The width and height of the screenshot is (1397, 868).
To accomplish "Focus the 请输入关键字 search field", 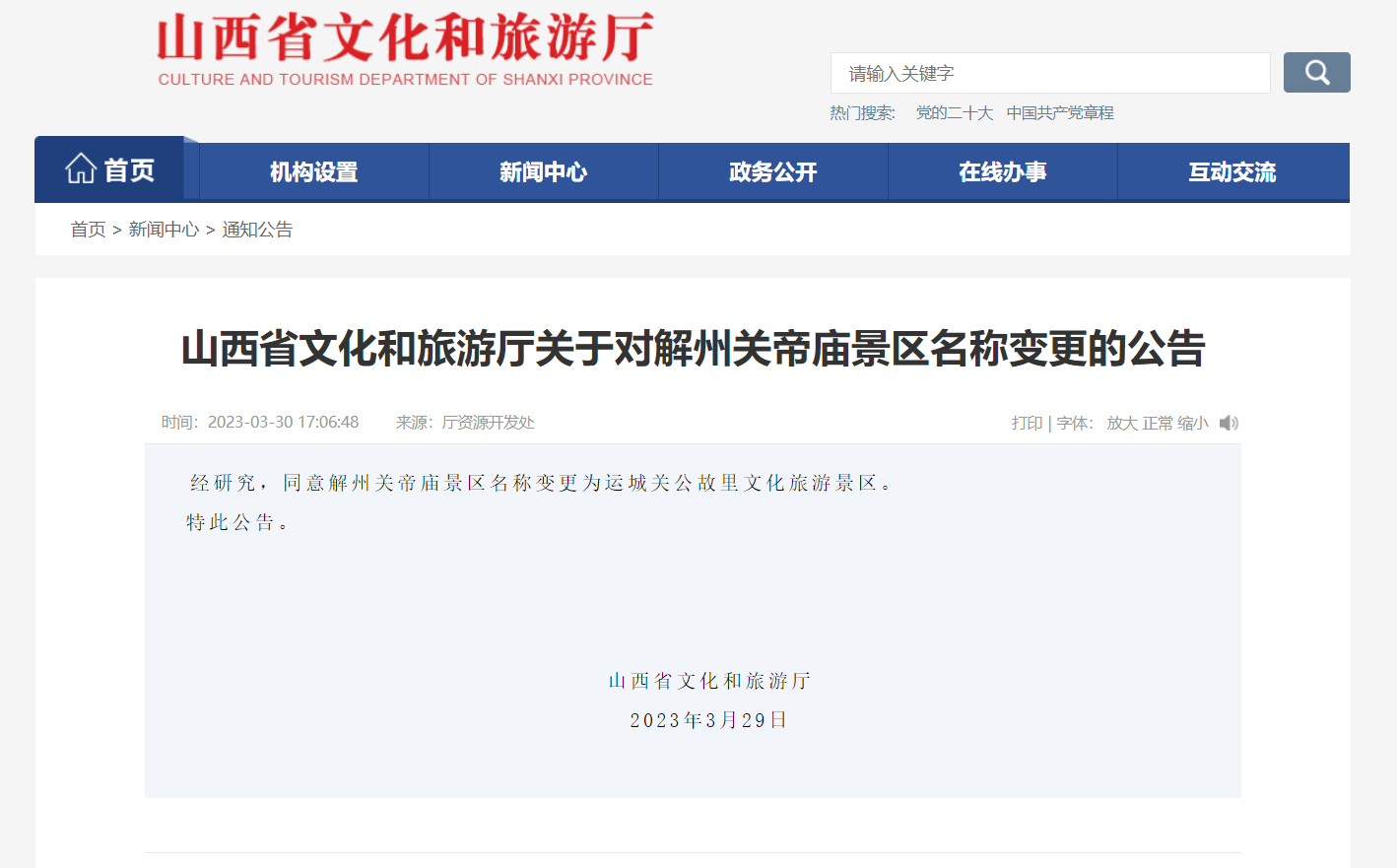I will coord(1050,73).
